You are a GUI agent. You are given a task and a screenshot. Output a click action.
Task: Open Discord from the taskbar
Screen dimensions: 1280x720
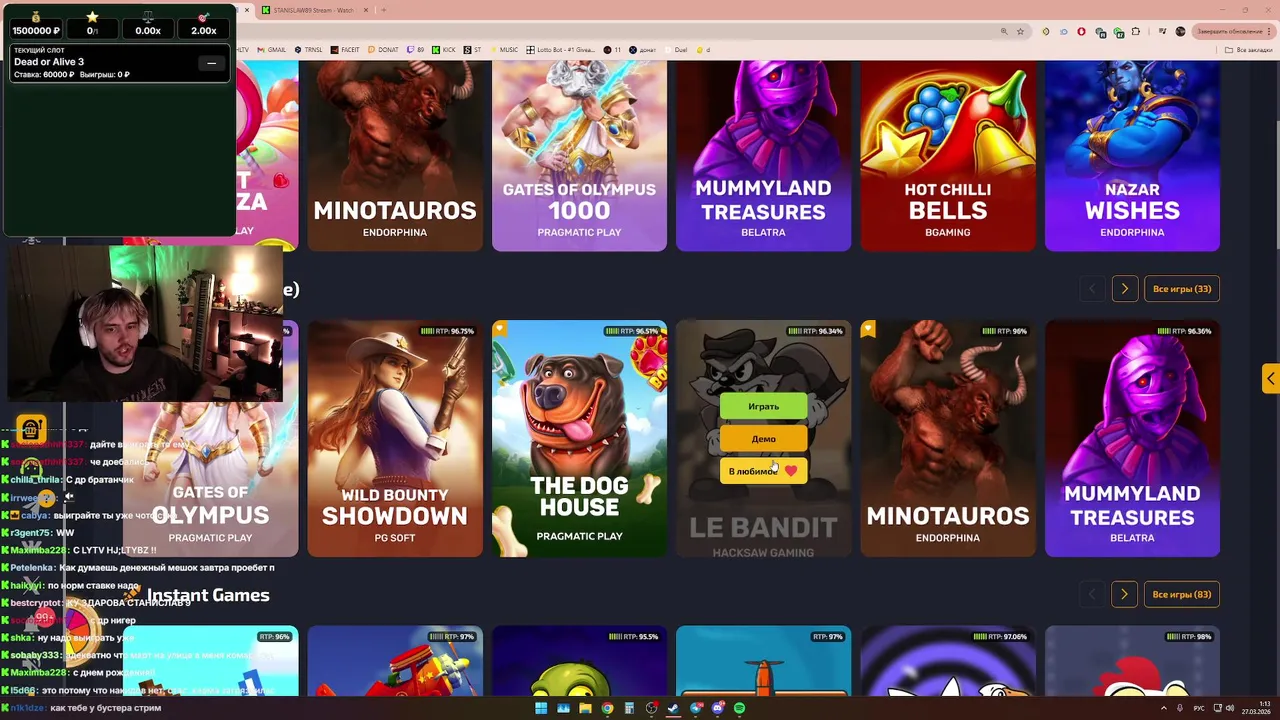717,708
